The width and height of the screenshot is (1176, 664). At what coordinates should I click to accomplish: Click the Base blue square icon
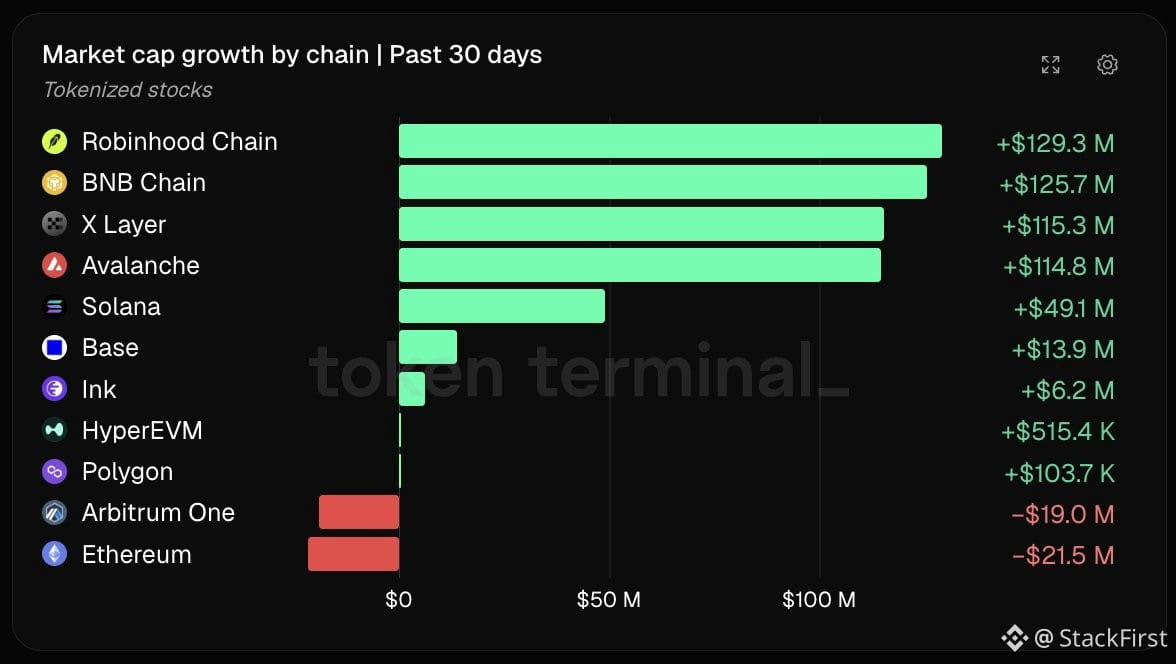pyautogui.click(x=55, y=347)
